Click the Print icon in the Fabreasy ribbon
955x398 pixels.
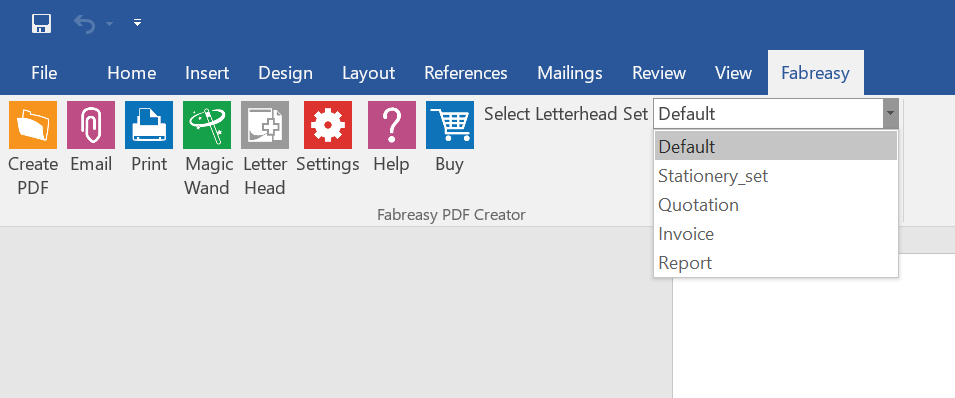point(149,125)
